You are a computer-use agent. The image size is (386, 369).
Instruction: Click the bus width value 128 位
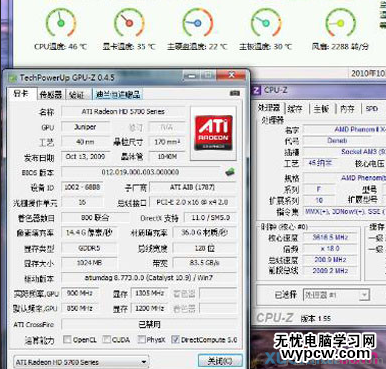click(x=205, y=248)
